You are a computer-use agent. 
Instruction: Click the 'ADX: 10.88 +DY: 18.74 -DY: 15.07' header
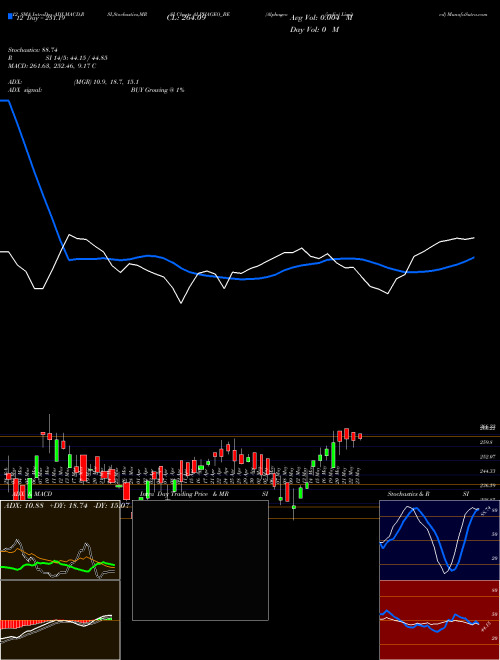[x=66, y=505]
